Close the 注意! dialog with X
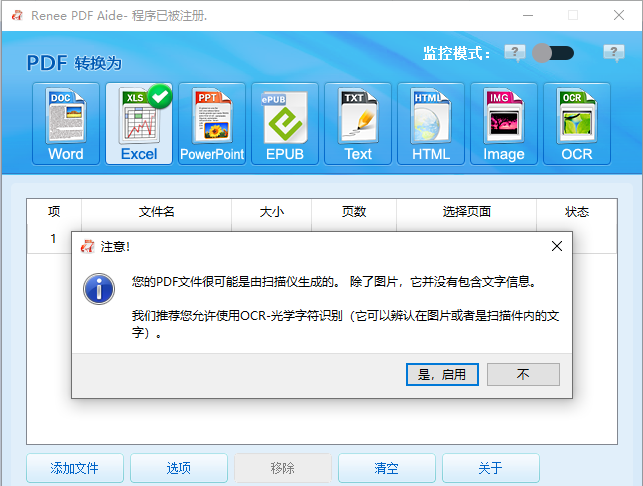The height and width of the screenshot is (486, 643). (x=557, y=246)
